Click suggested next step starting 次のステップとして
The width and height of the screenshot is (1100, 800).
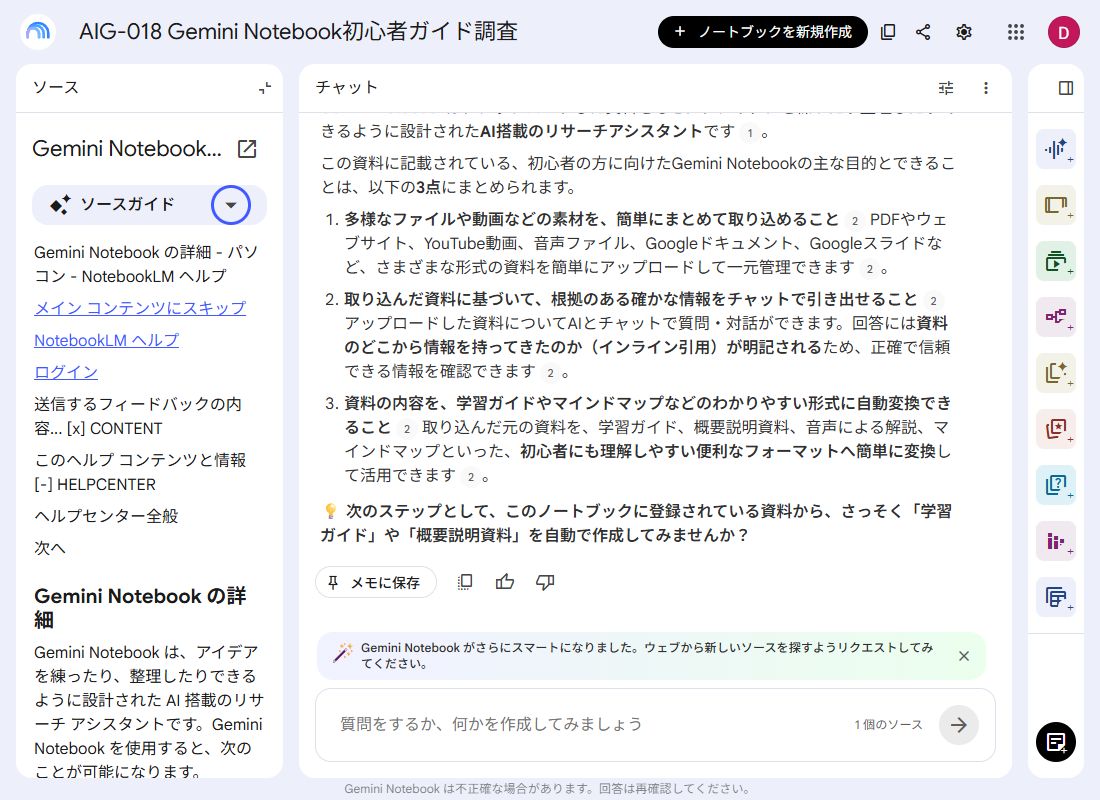636,523
